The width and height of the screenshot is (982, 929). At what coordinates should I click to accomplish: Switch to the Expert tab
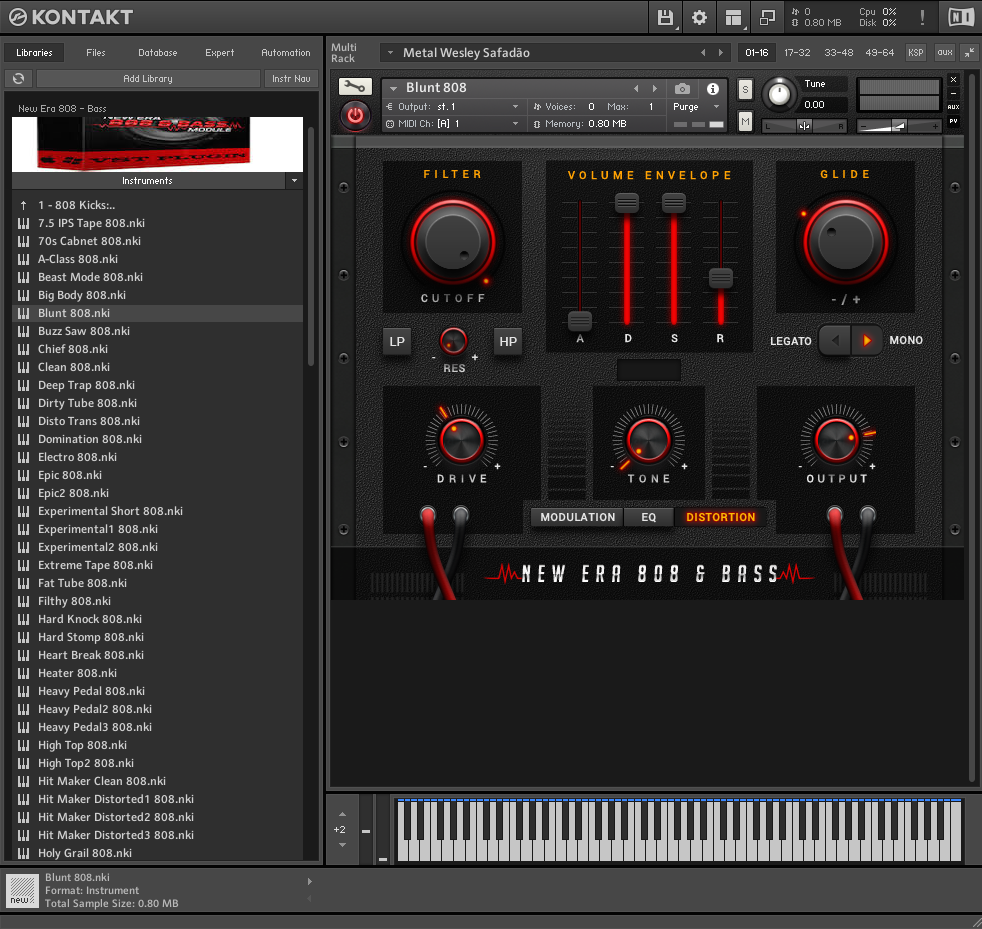[220, 53]
